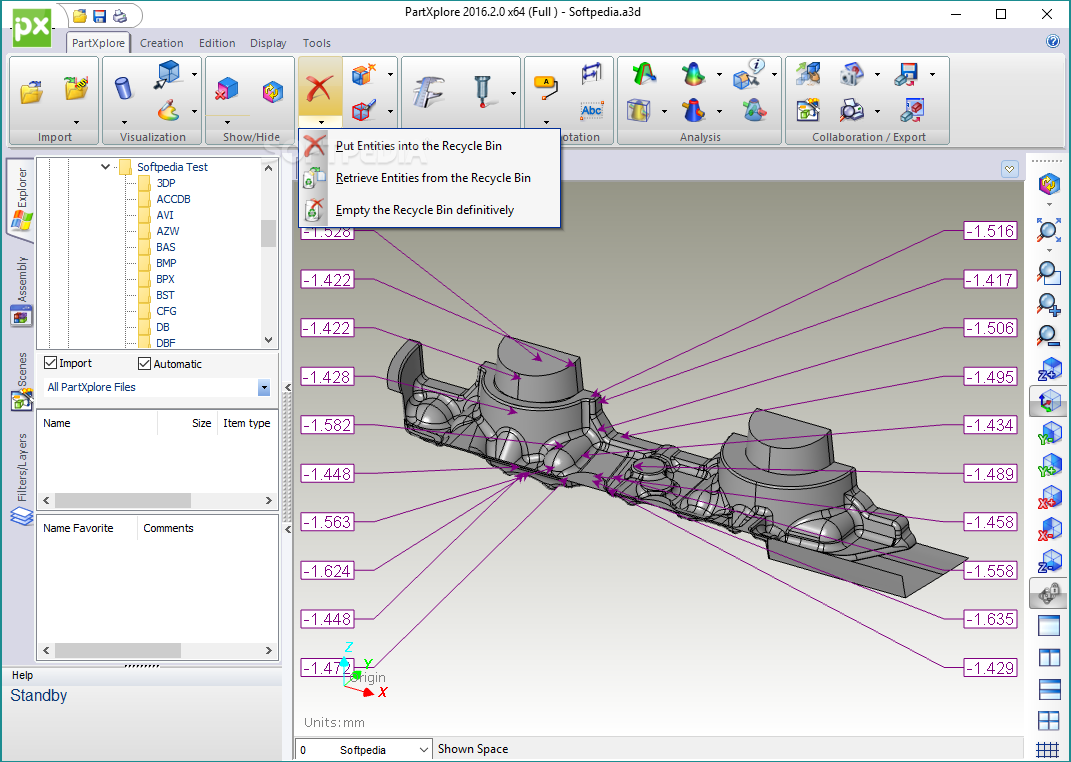Open the save export dropdown arrow
1071x762 pixels.
(x=932, y=74)
